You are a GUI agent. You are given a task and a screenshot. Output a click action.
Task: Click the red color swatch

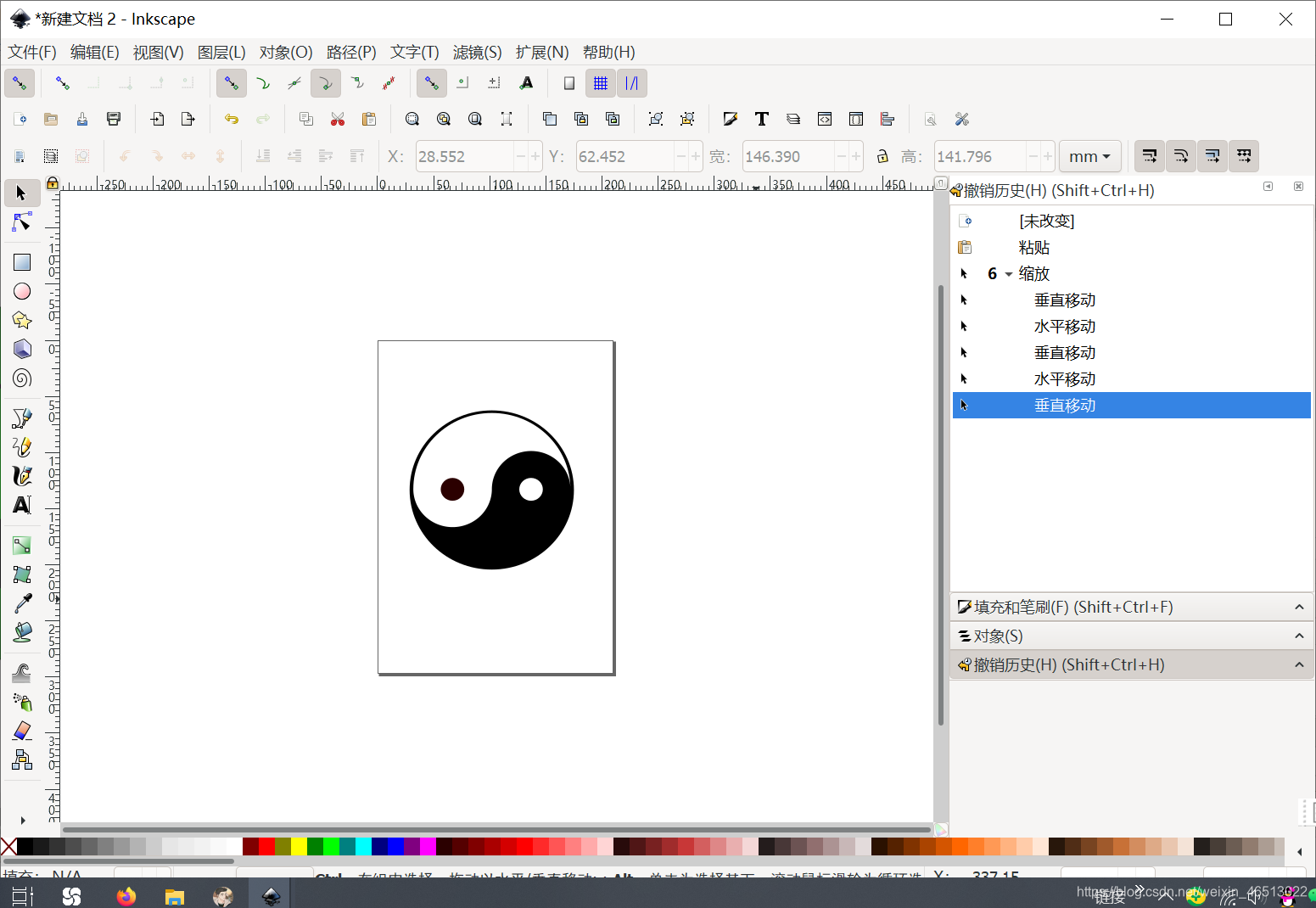click(x=266, y=846)
